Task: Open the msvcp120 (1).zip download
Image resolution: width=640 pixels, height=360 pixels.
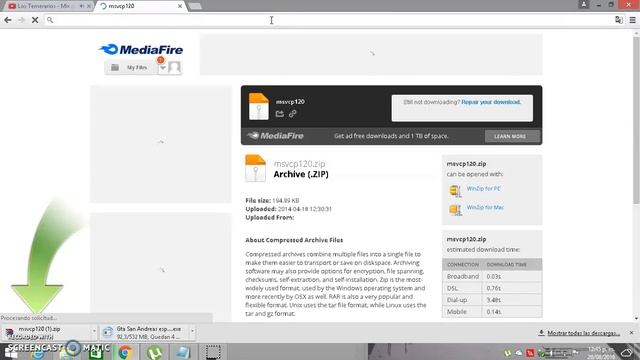Action: click(x=48, y=333)
